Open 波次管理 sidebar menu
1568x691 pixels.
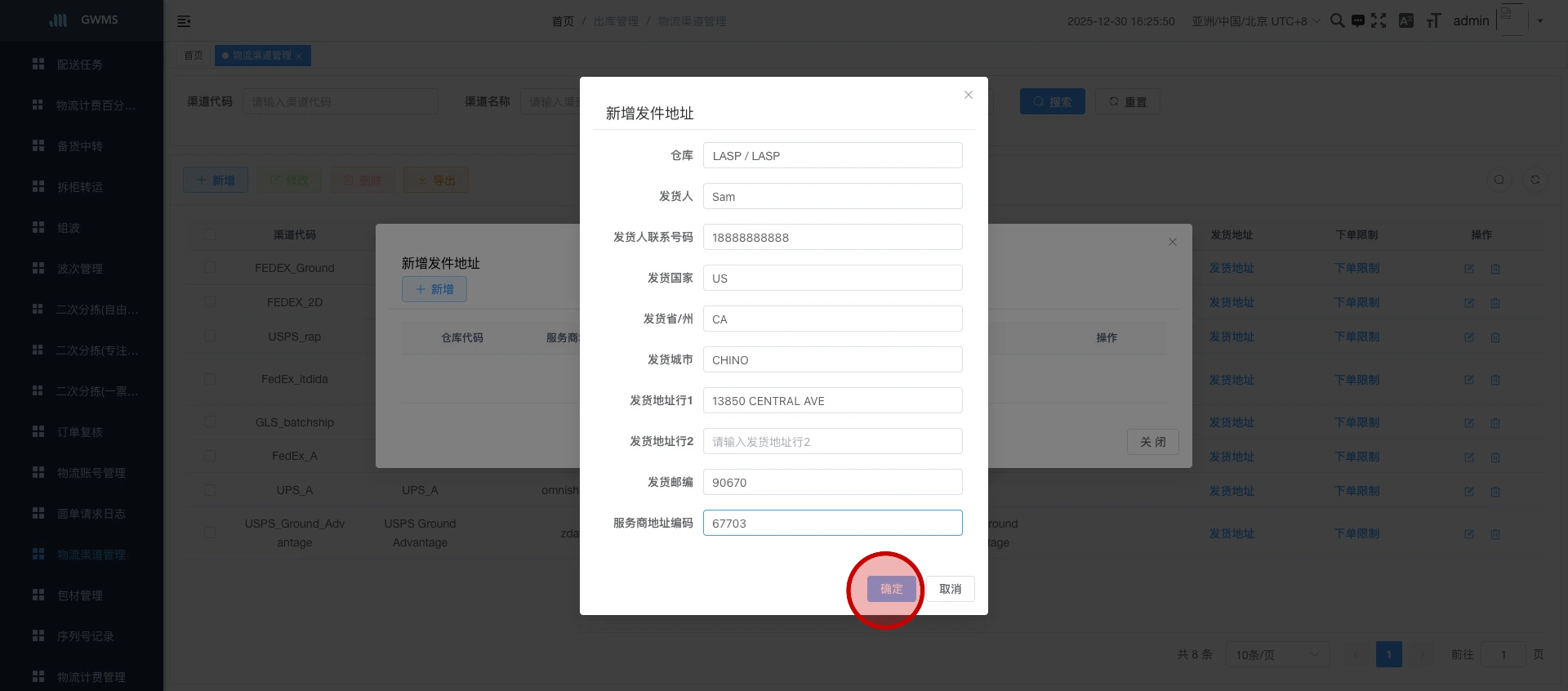82,268
